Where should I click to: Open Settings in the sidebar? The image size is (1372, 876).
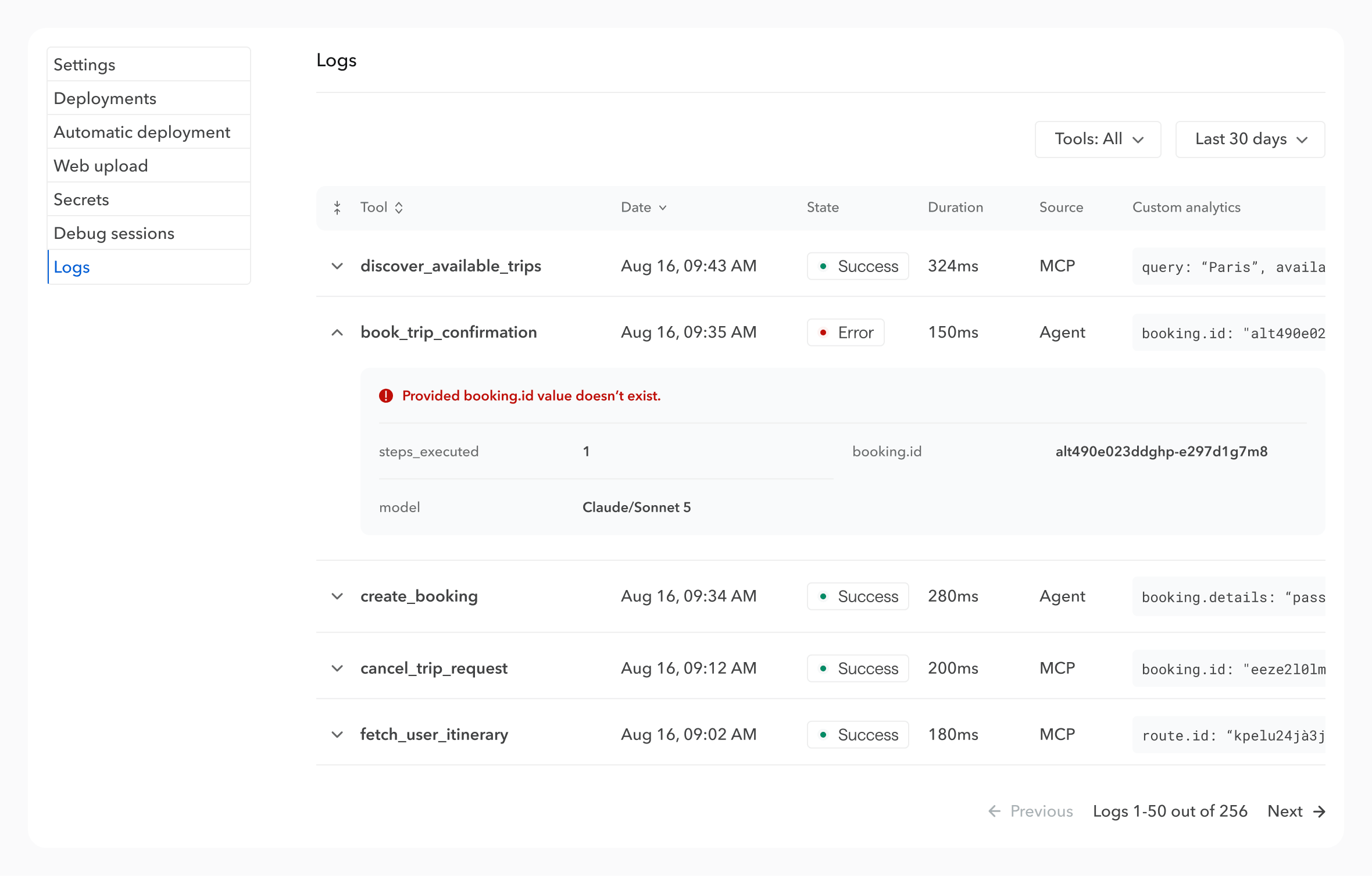pyautogui.click(x=149, y=65)
